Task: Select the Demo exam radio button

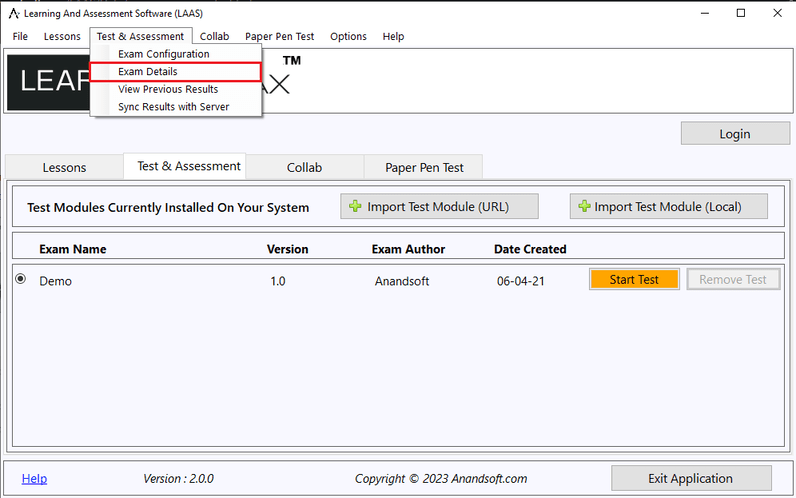Action: click(20, 280)
